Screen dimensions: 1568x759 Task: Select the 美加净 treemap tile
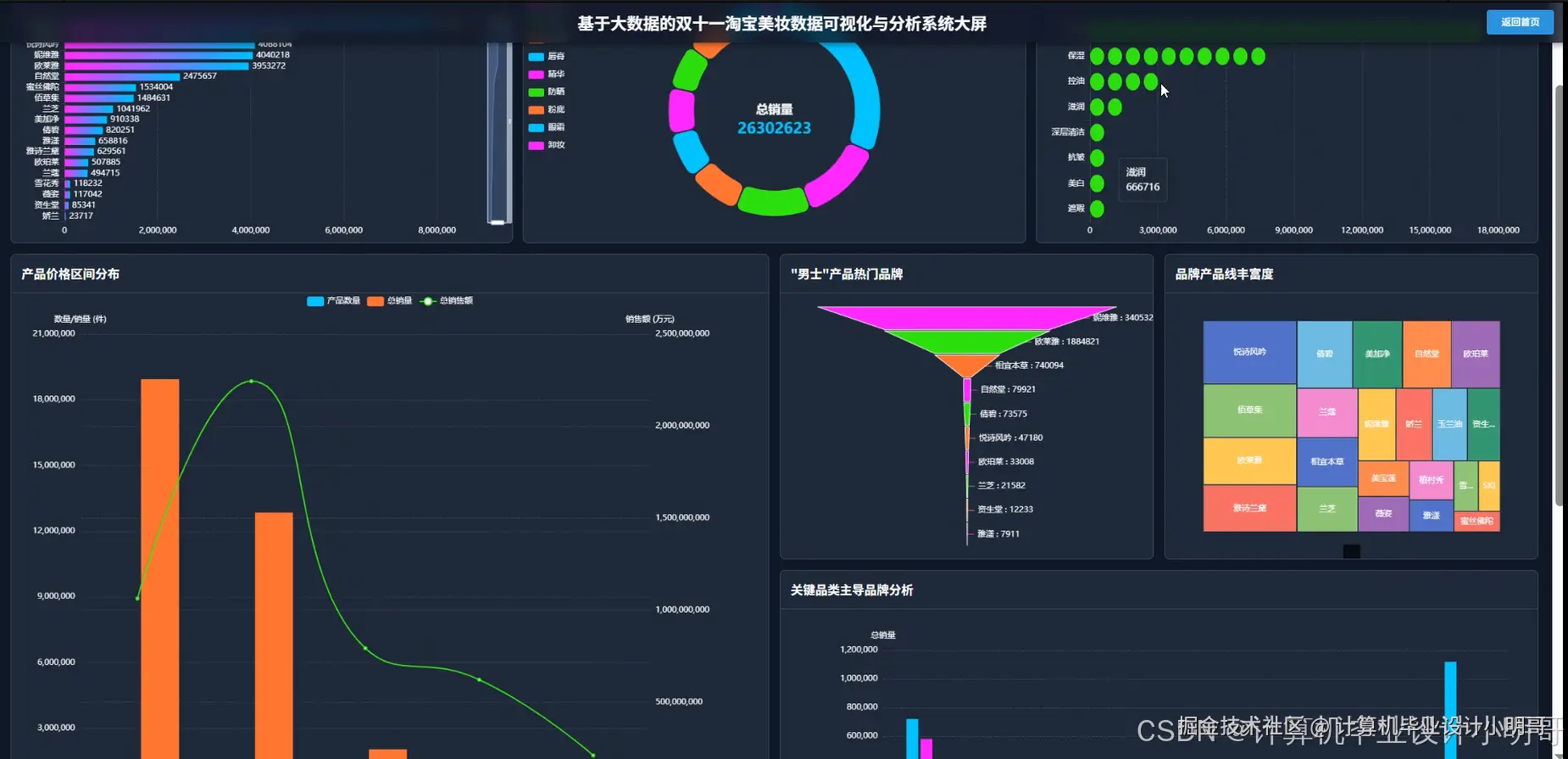coord(1377,354)
